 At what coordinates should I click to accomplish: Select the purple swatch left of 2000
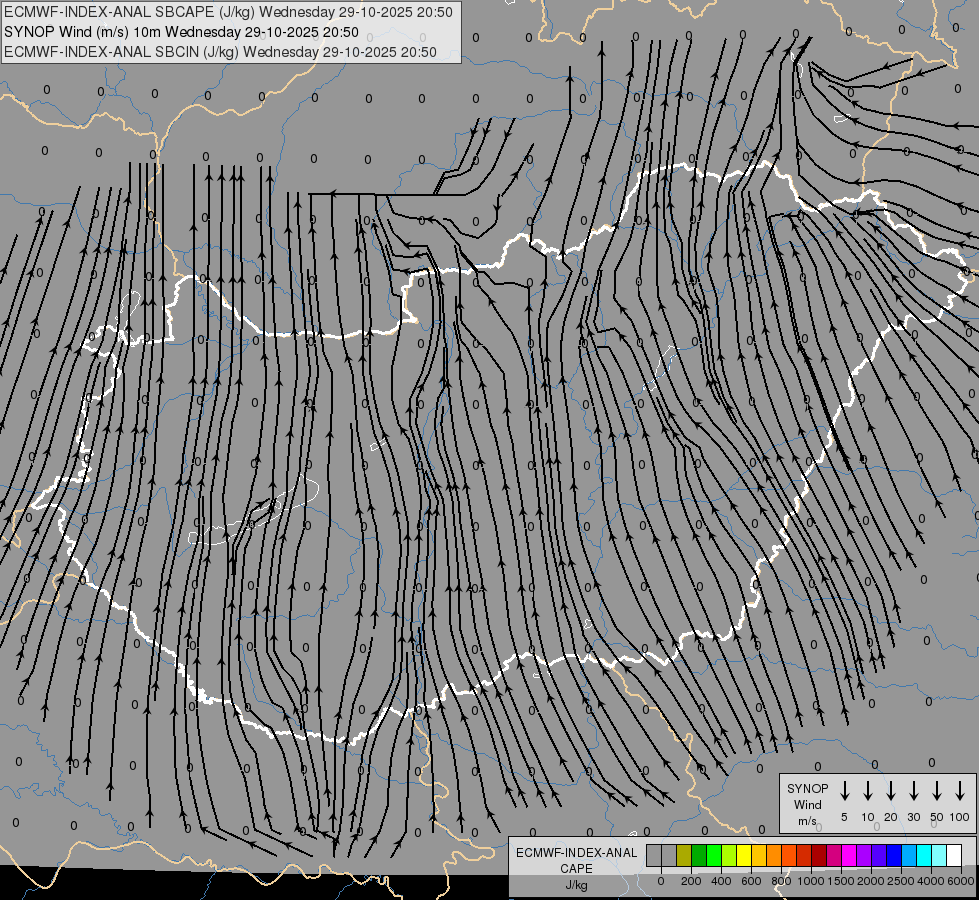point(863,855)
